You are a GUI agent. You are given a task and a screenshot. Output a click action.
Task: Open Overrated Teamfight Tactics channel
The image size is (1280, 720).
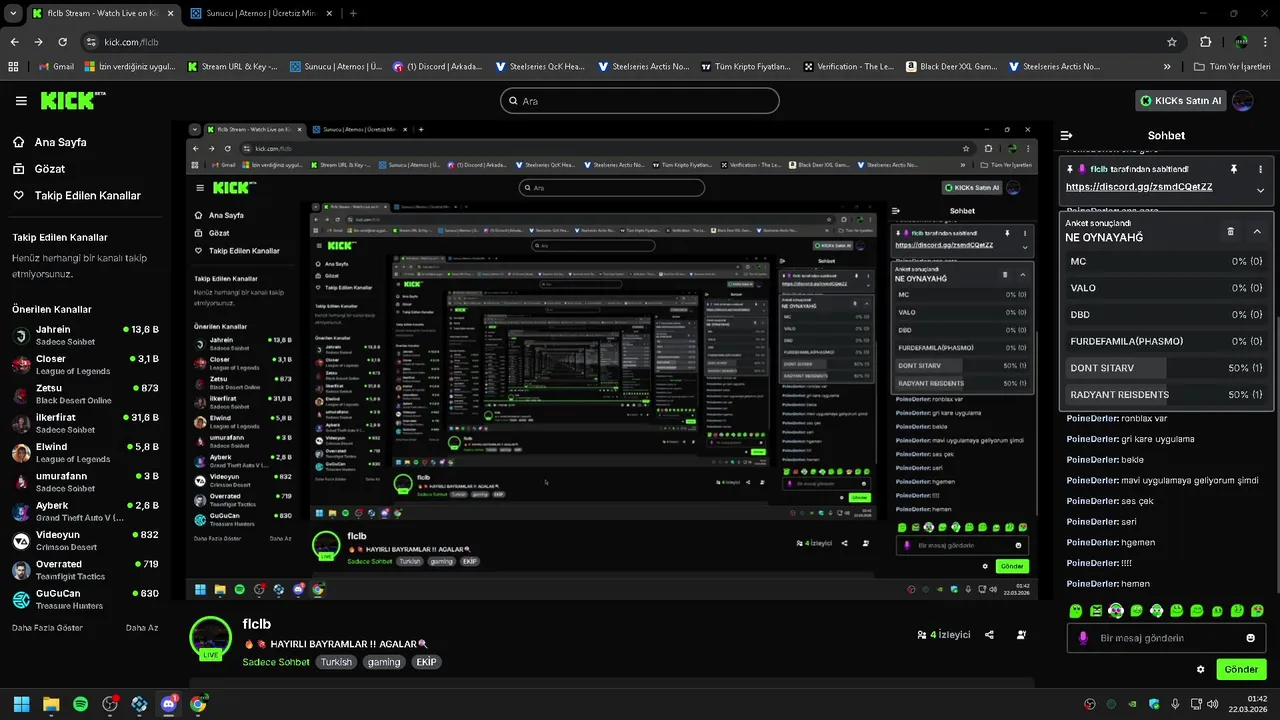(x=85, y=569)
